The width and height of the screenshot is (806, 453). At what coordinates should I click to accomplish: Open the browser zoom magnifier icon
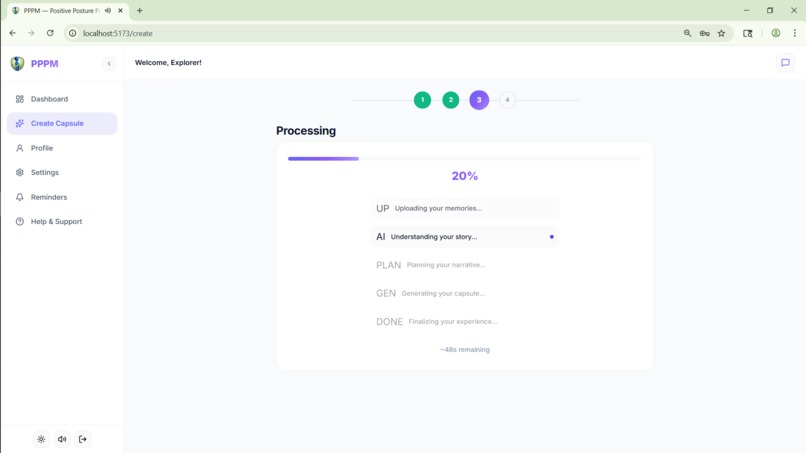[687, 33]
